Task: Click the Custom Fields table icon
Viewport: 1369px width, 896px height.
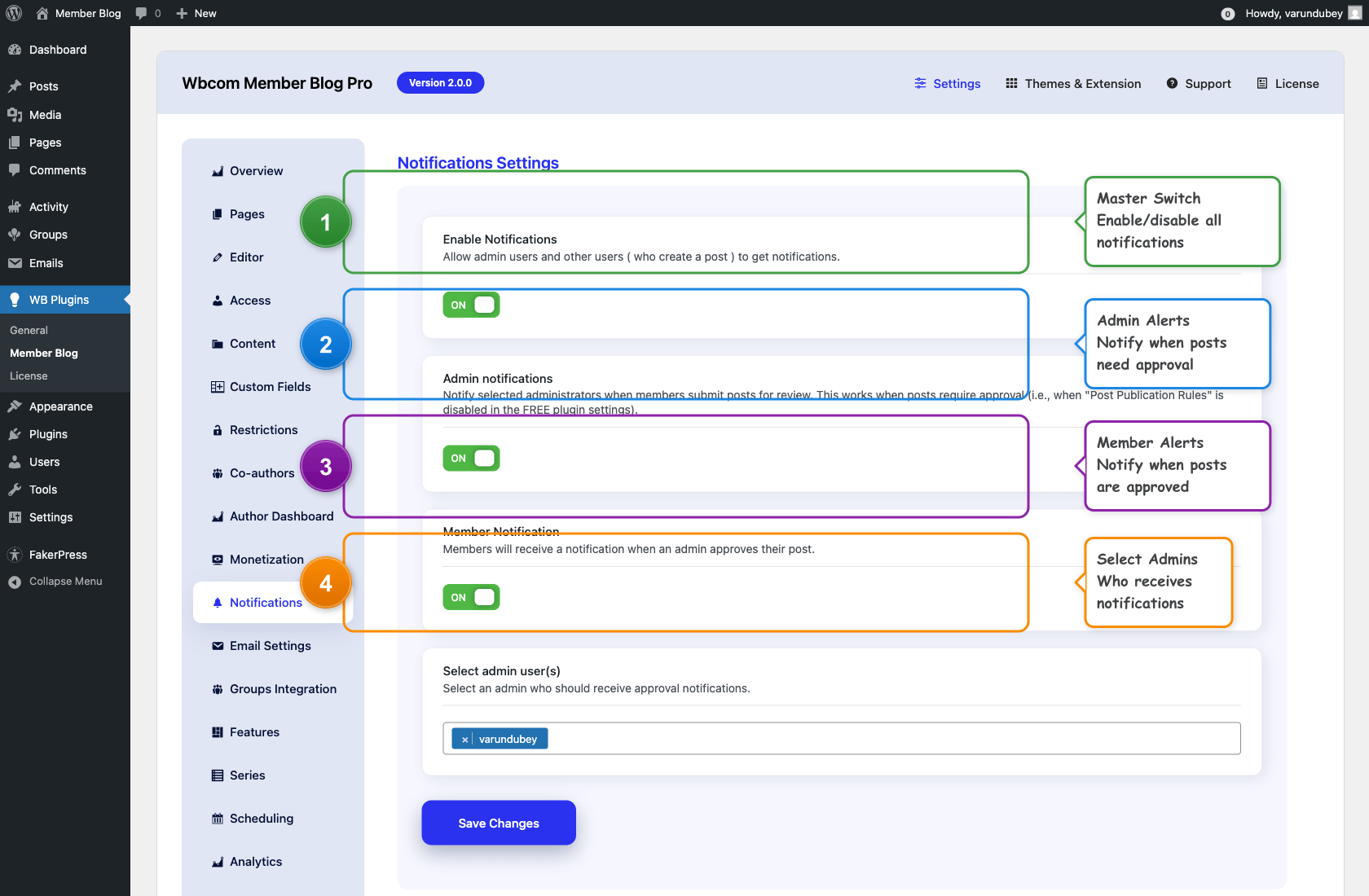Action: coord(218,387)
